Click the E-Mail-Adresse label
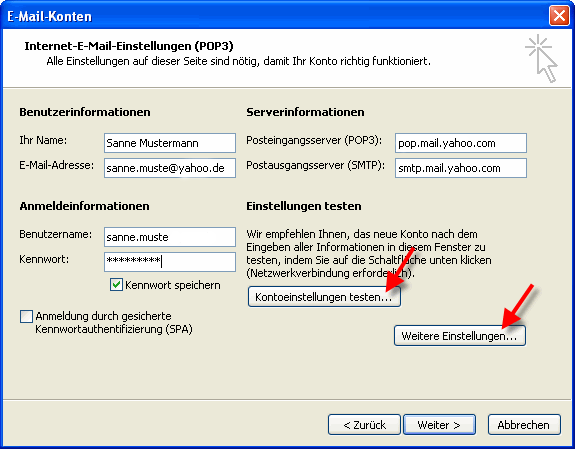The image size is (575, 449). (56, 165)
